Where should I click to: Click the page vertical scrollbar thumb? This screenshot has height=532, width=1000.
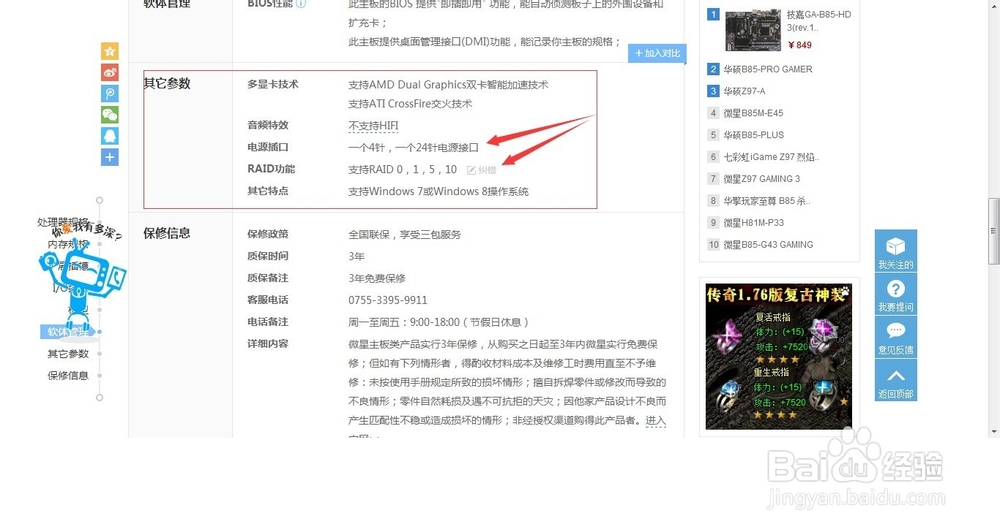tap(994, 231)
